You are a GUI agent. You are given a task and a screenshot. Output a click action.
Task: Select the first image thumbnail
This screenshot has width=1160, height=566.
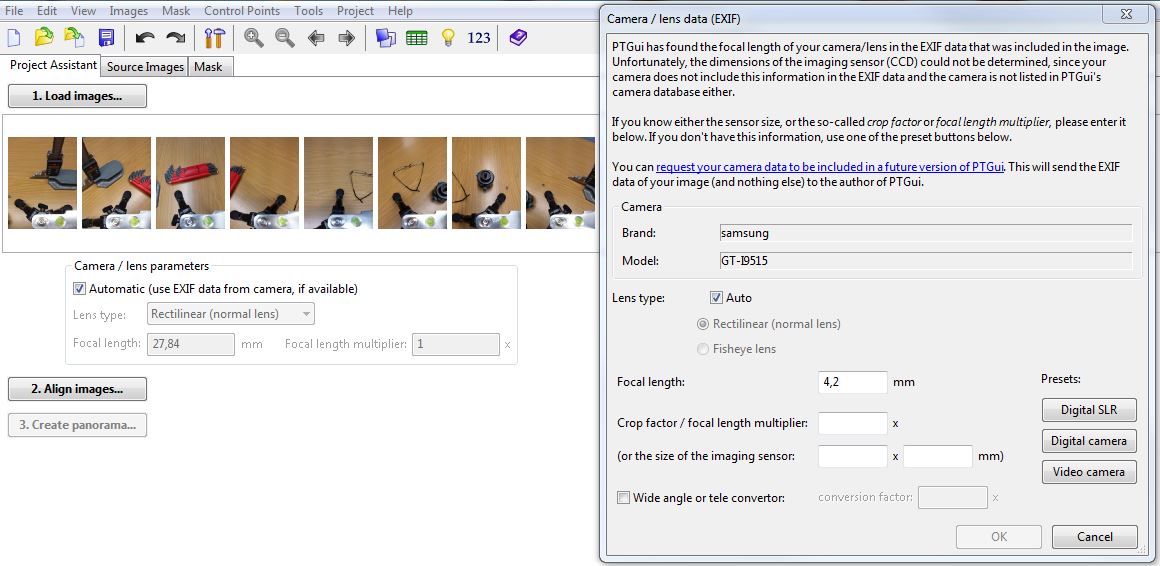42,183
